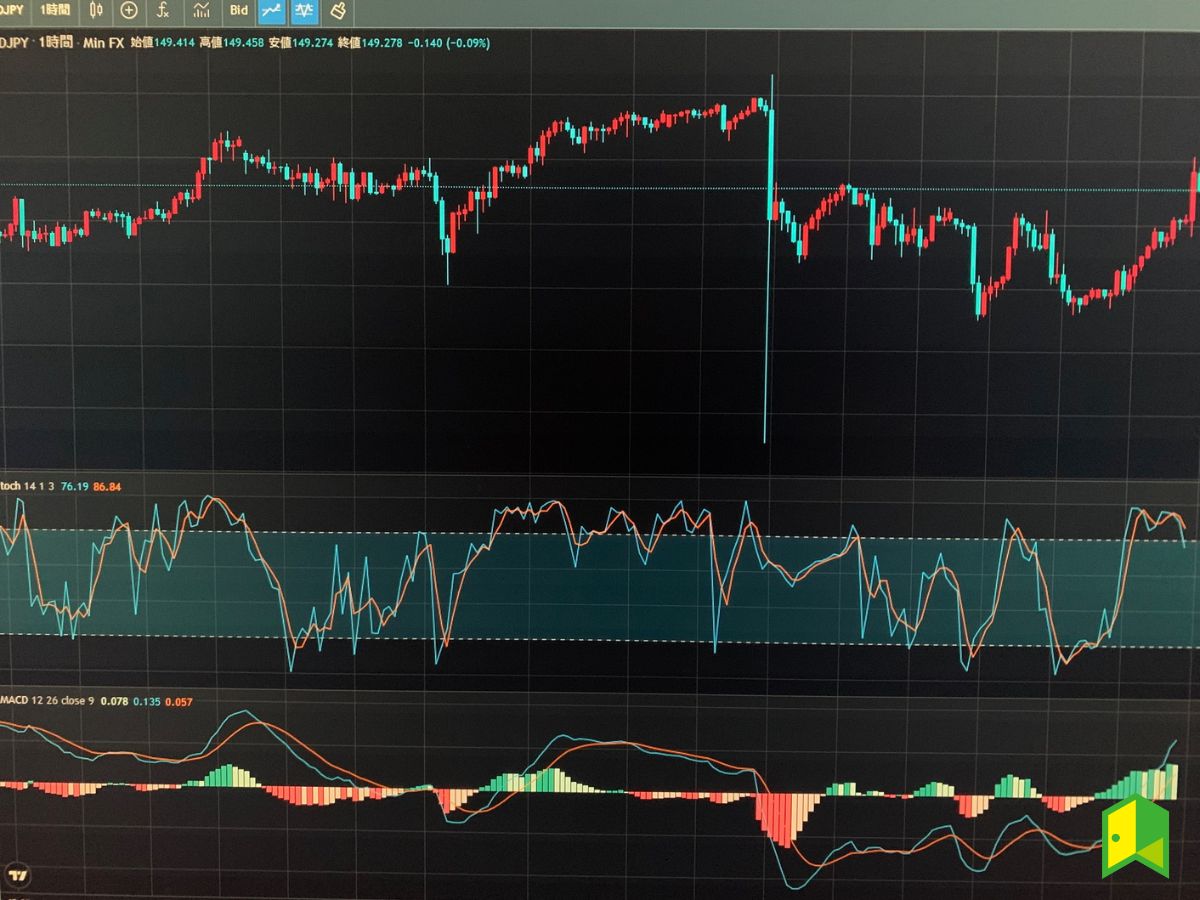Open the DJPY symbol selector in toolbar

click(12, 11)
